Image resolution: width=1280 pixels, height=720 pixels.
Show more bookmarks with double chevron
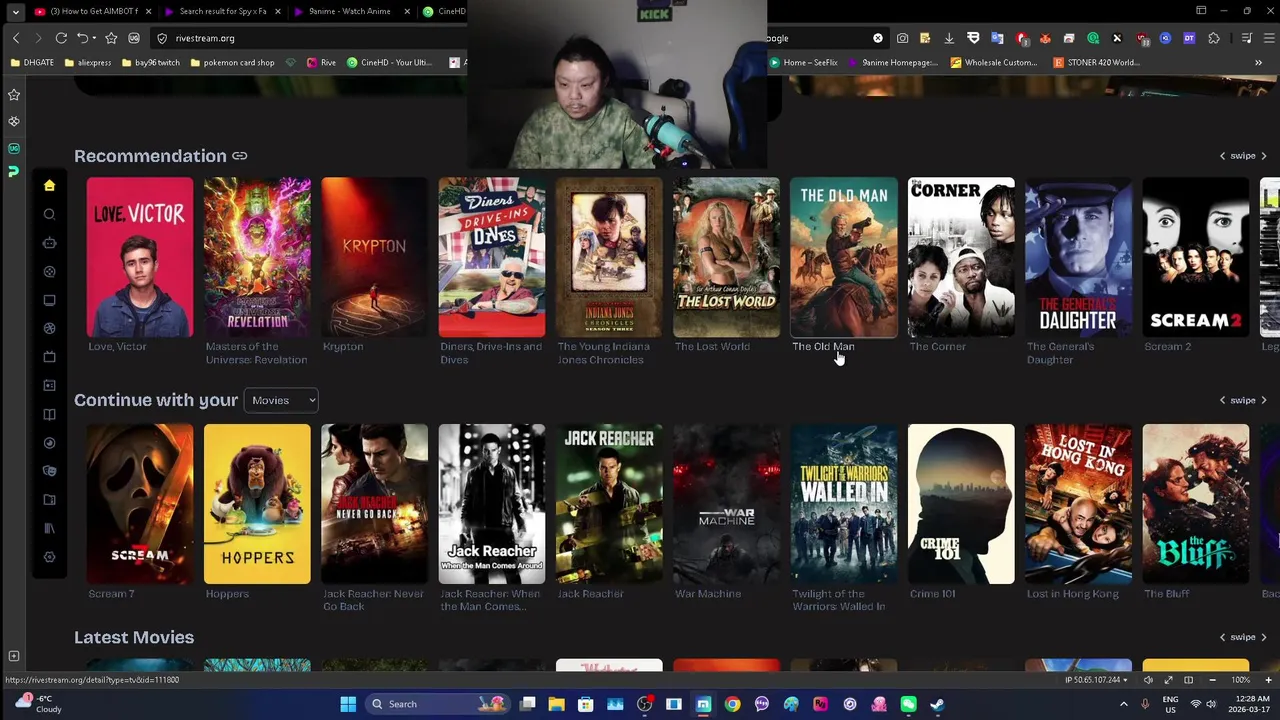pos(1258,62)
